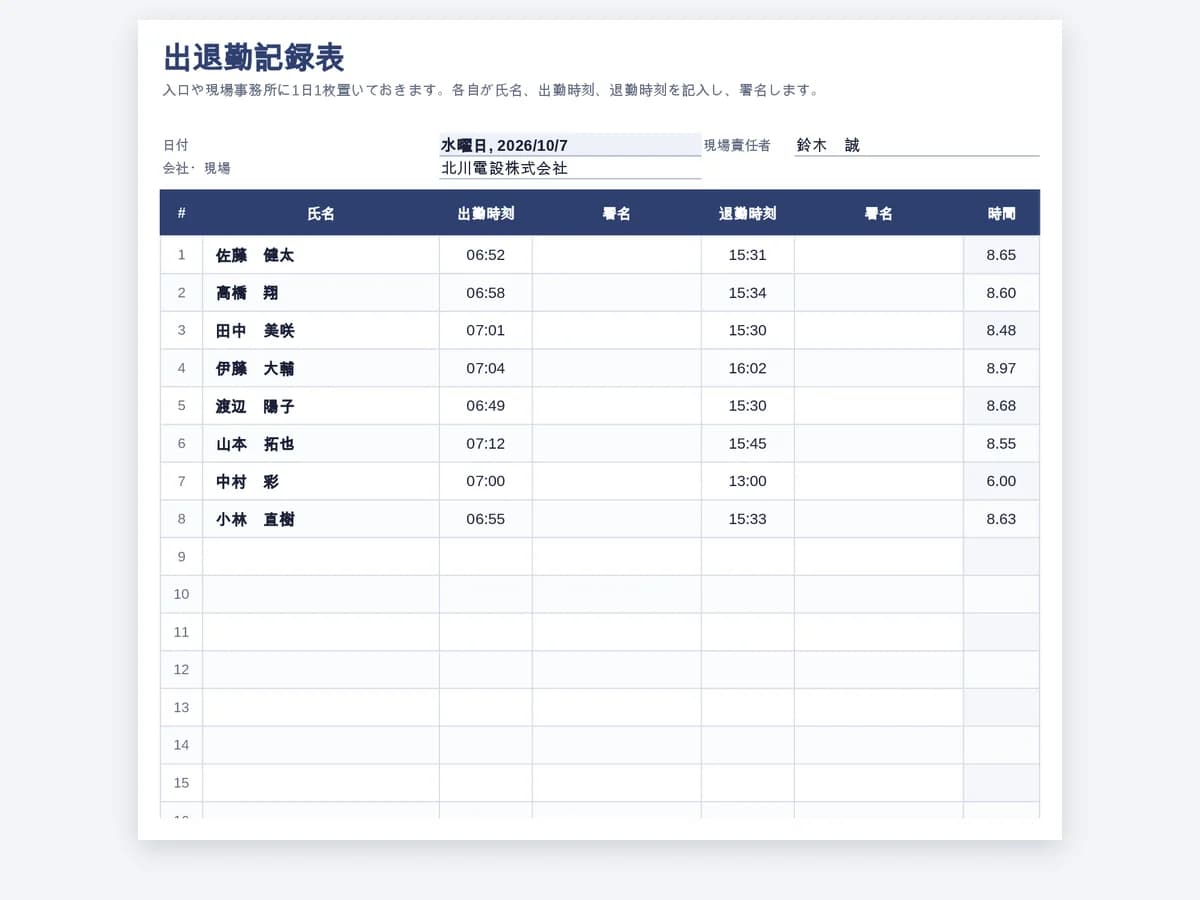Click the 氏名 column header

coord(321,213)
